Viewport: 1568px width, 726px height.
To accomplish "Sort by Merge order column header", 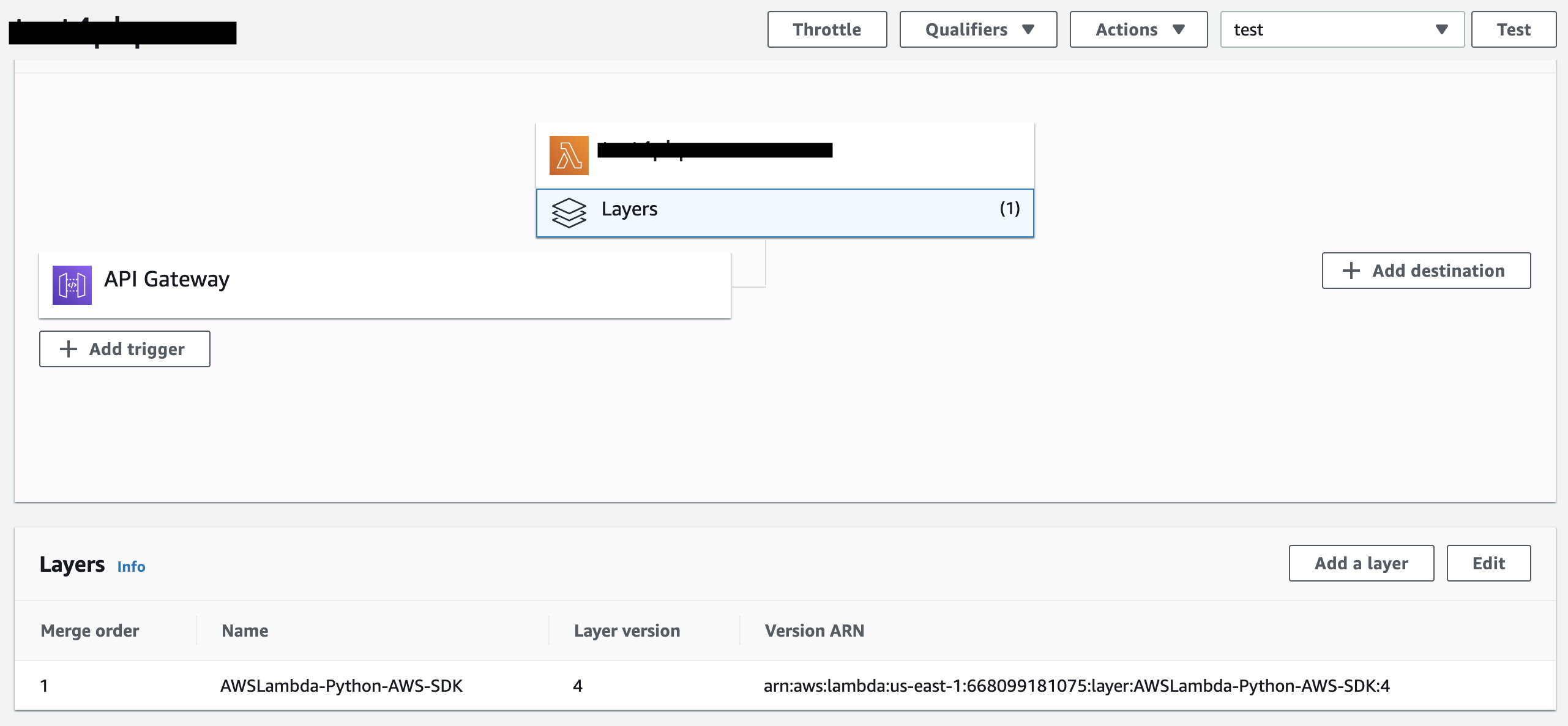I will (x=90, y=631).
